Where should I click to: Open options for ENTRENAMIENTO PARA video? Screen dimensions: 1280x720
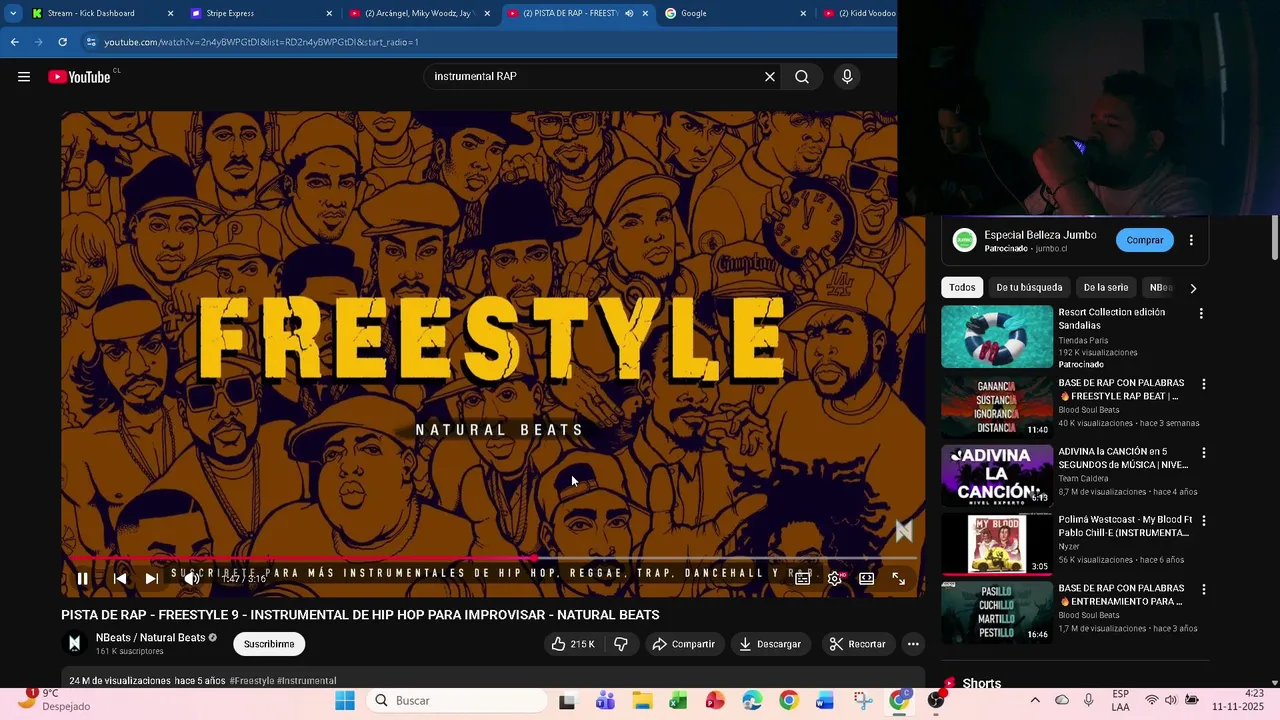click(1204, 590)
